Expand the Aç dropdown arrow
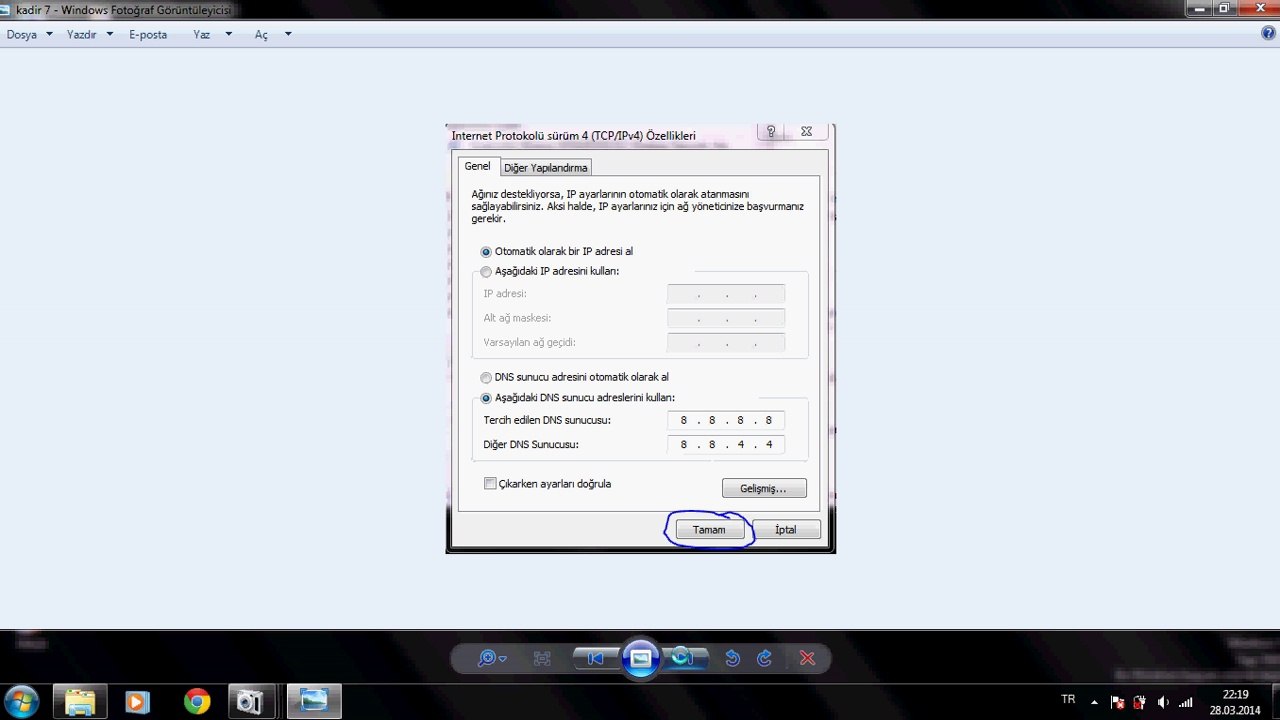This screenshot has height=720, width=1280. (x=288, y=34)
